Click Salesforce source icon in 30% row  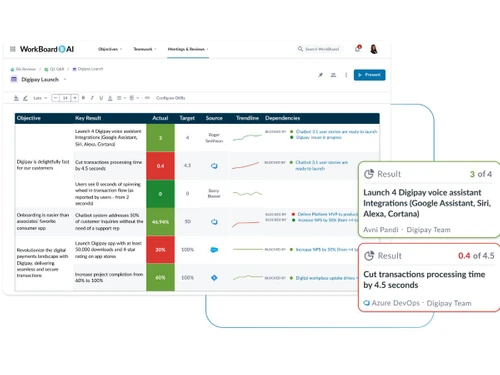tap(214, 250)
